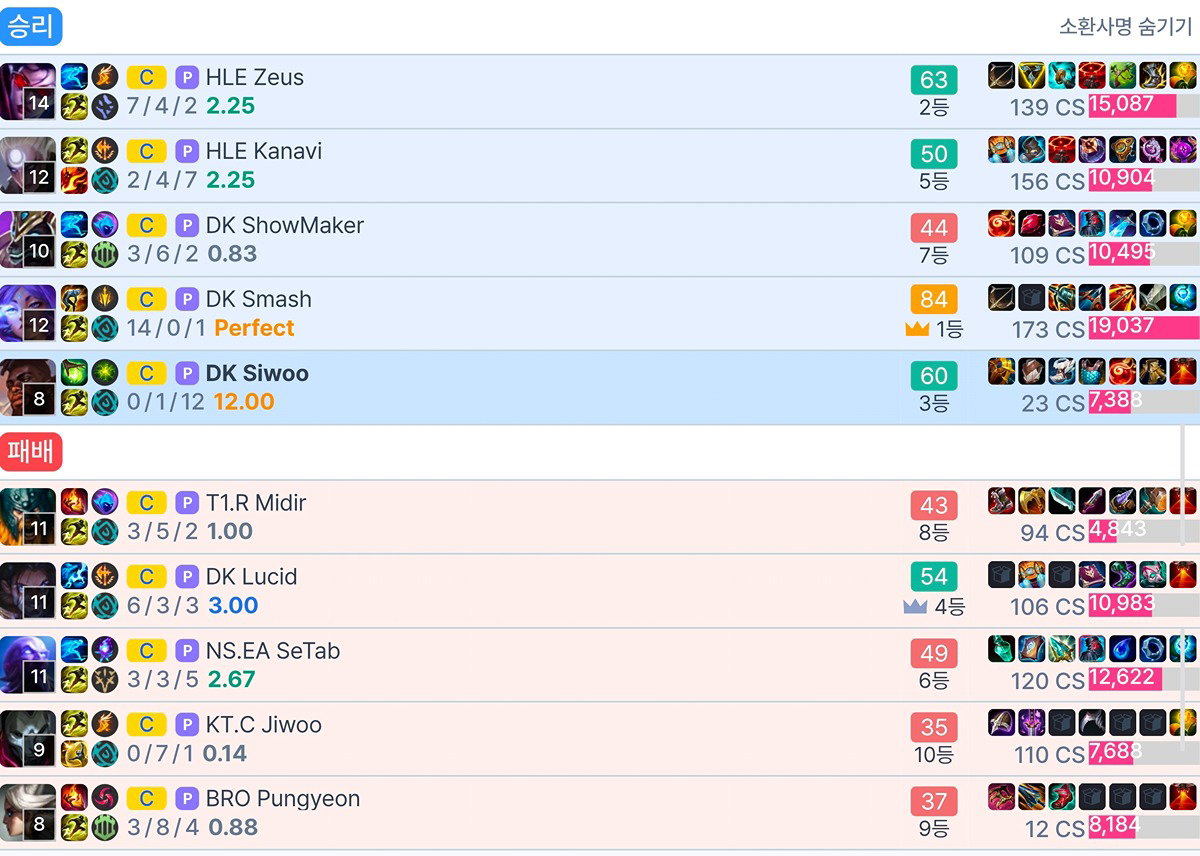Click NS.EA SeTab's 12,622 damage bar
The width and height of the screenshot is (1200, 856).
[x=1143, y=680]
